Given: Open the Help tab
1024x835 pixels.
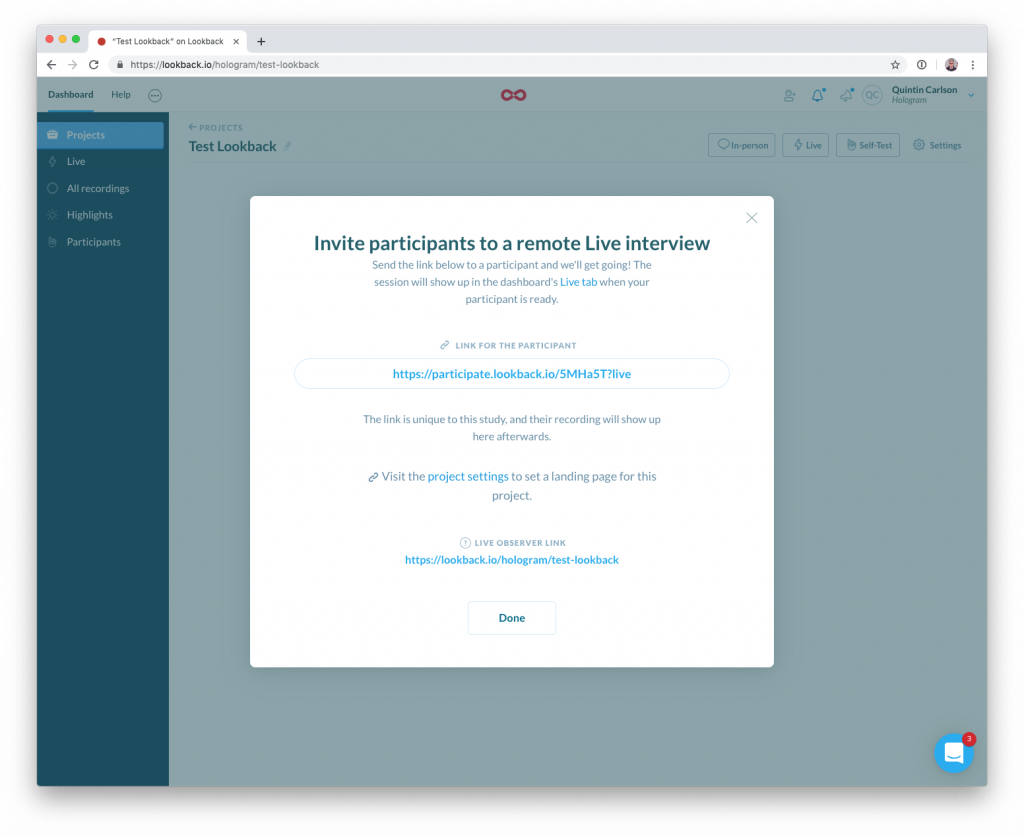Looking at the screenshot, I should (x=121, y=95).
